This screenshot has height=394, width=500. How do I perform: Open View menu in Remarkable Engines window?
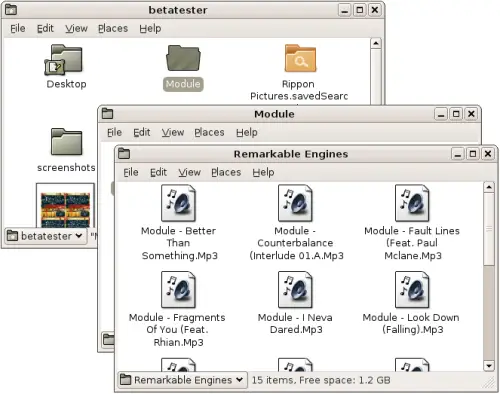coord(189,172)
